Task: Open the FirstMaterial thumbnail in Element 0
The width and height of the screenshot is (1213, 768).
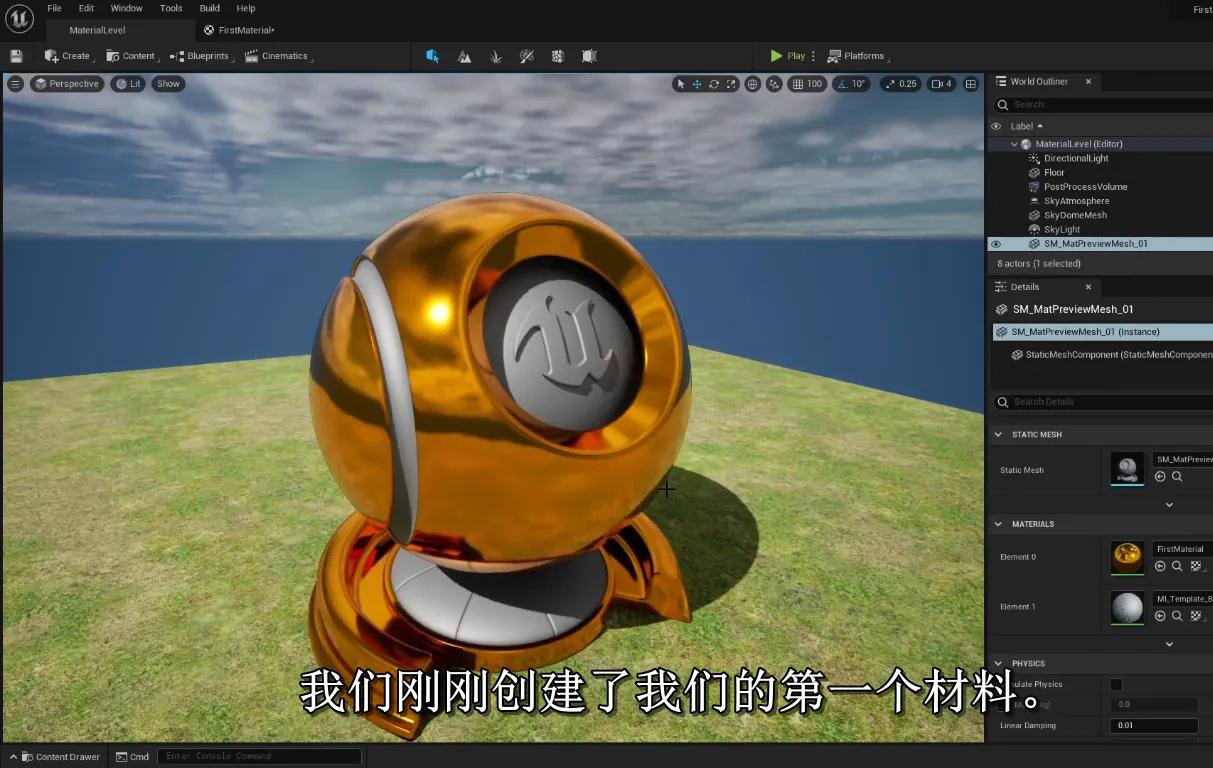Action: pos(1127,557)
